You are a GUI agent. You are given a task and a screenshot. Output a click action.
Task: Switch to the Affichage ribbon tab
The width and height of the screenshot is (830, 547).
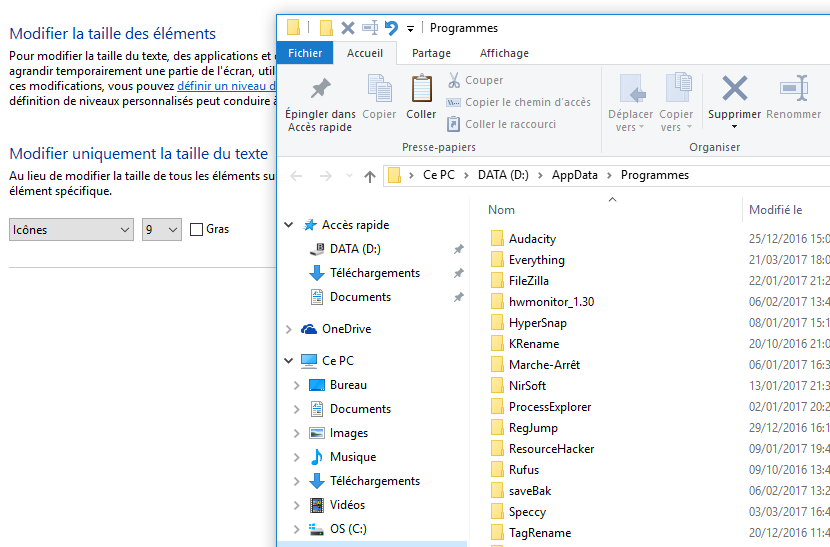pos(504,53)
